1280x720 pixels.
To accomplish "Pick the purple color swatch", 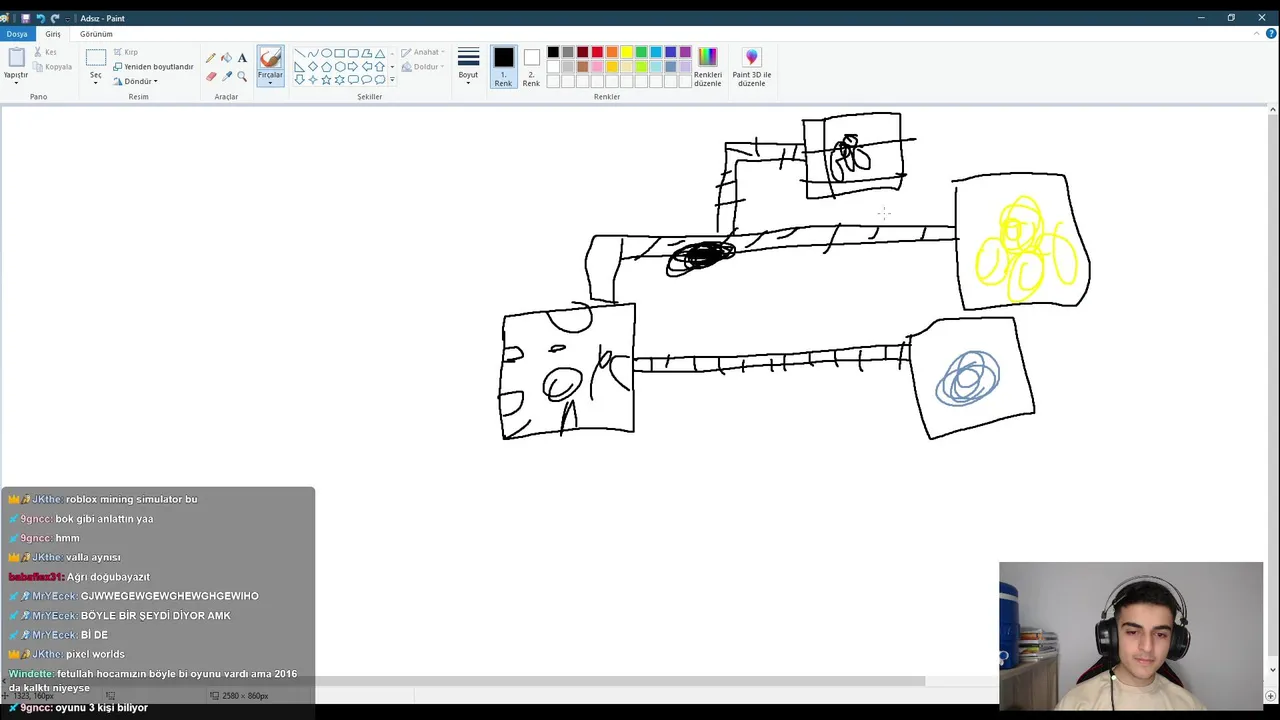I will [685, 52].
